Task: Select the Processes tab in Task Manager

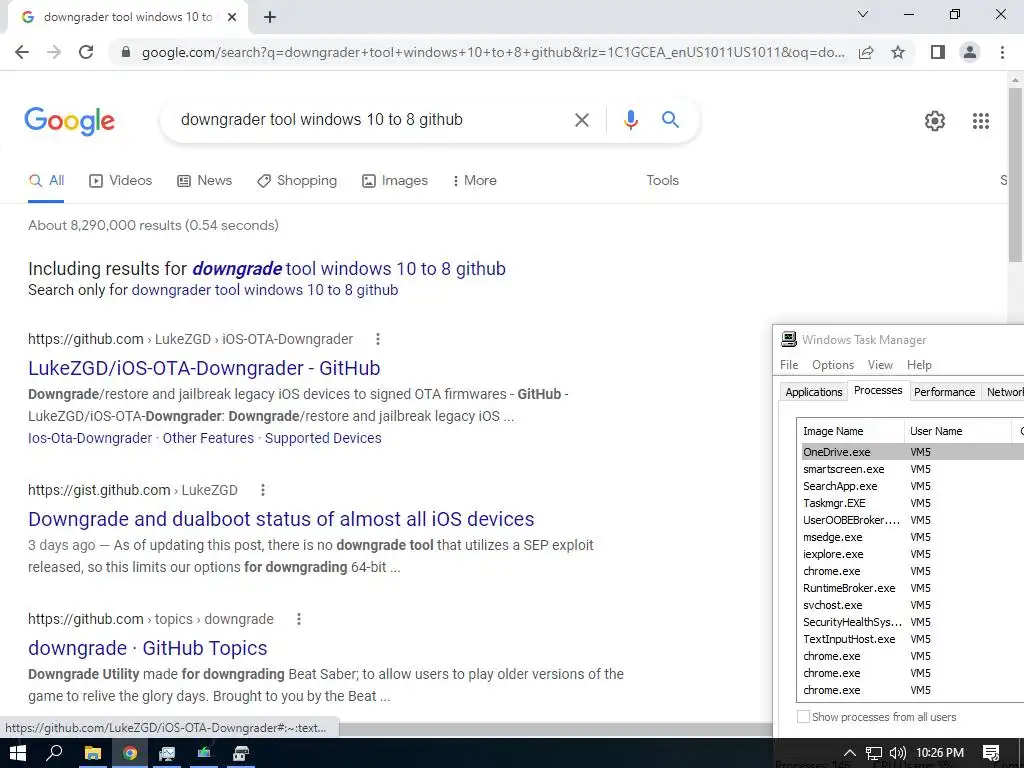Action: (878, 391)
